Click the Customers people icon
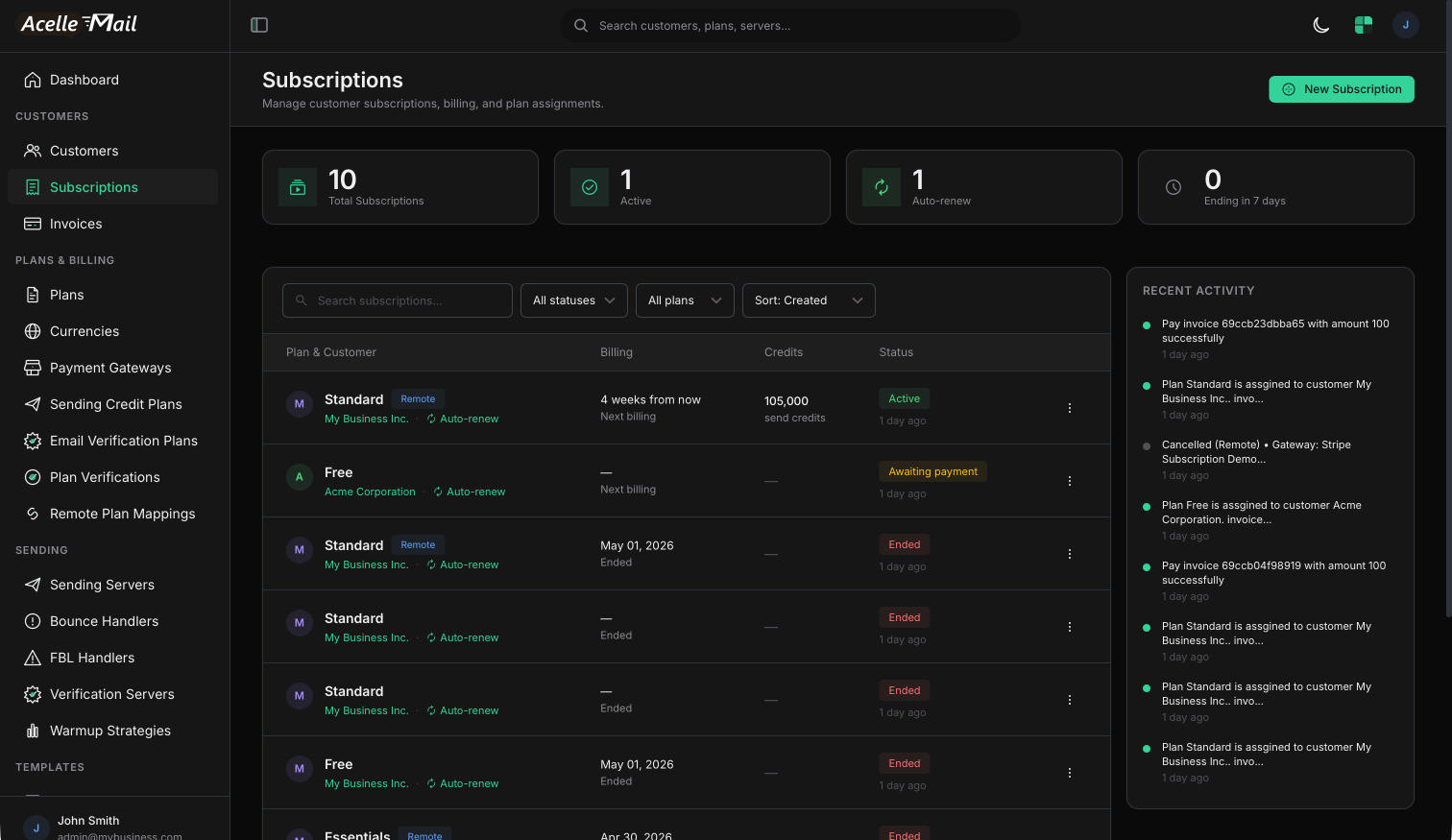1452x840 pixels. coord(33,151)
